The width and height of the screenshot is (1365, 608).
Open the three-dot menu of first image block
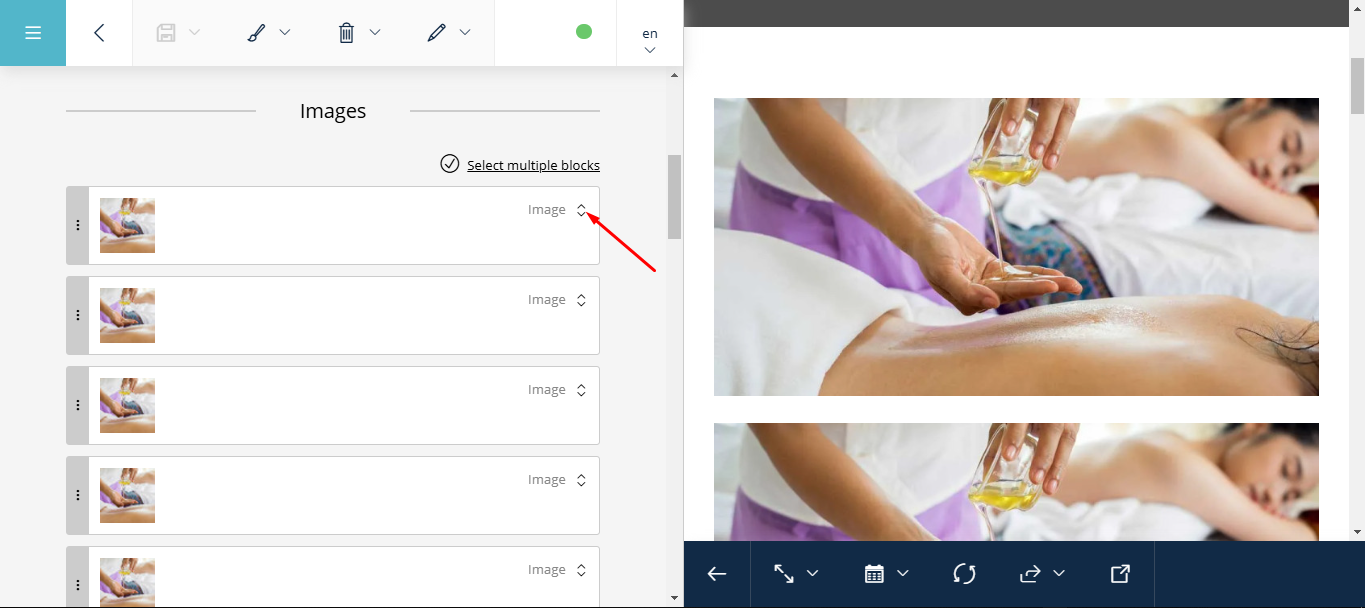(x=78, y=225)
